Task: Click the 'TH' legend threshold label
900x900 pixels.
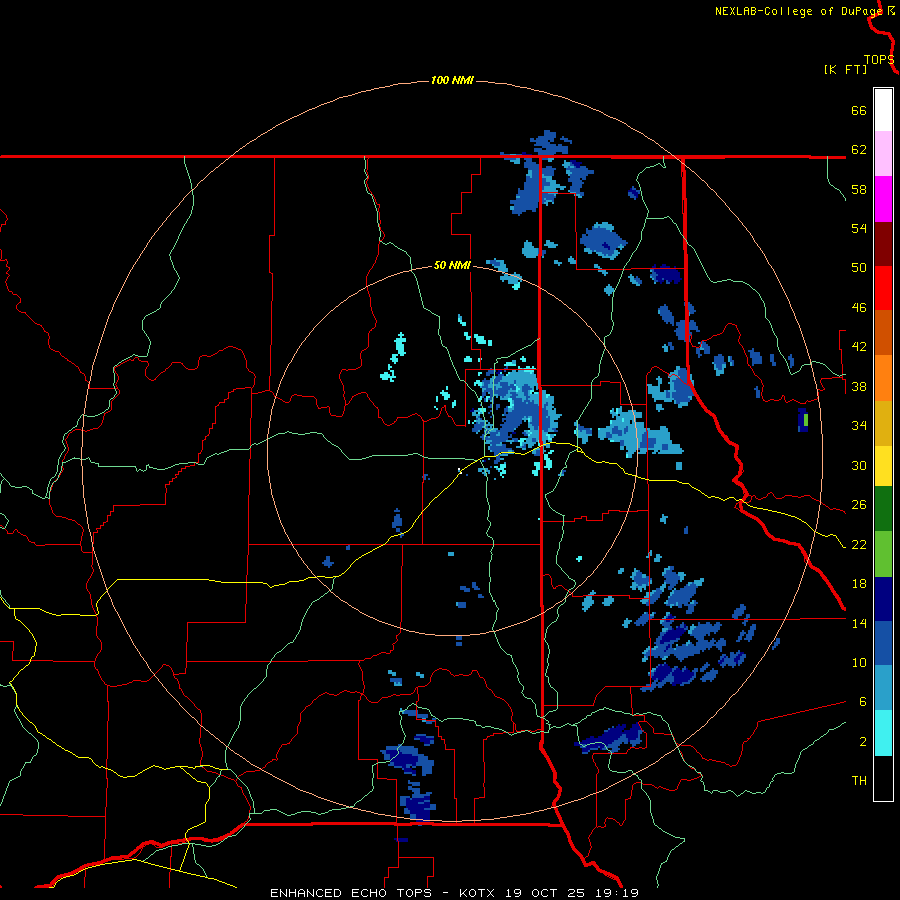Action: tap(859, 781)
